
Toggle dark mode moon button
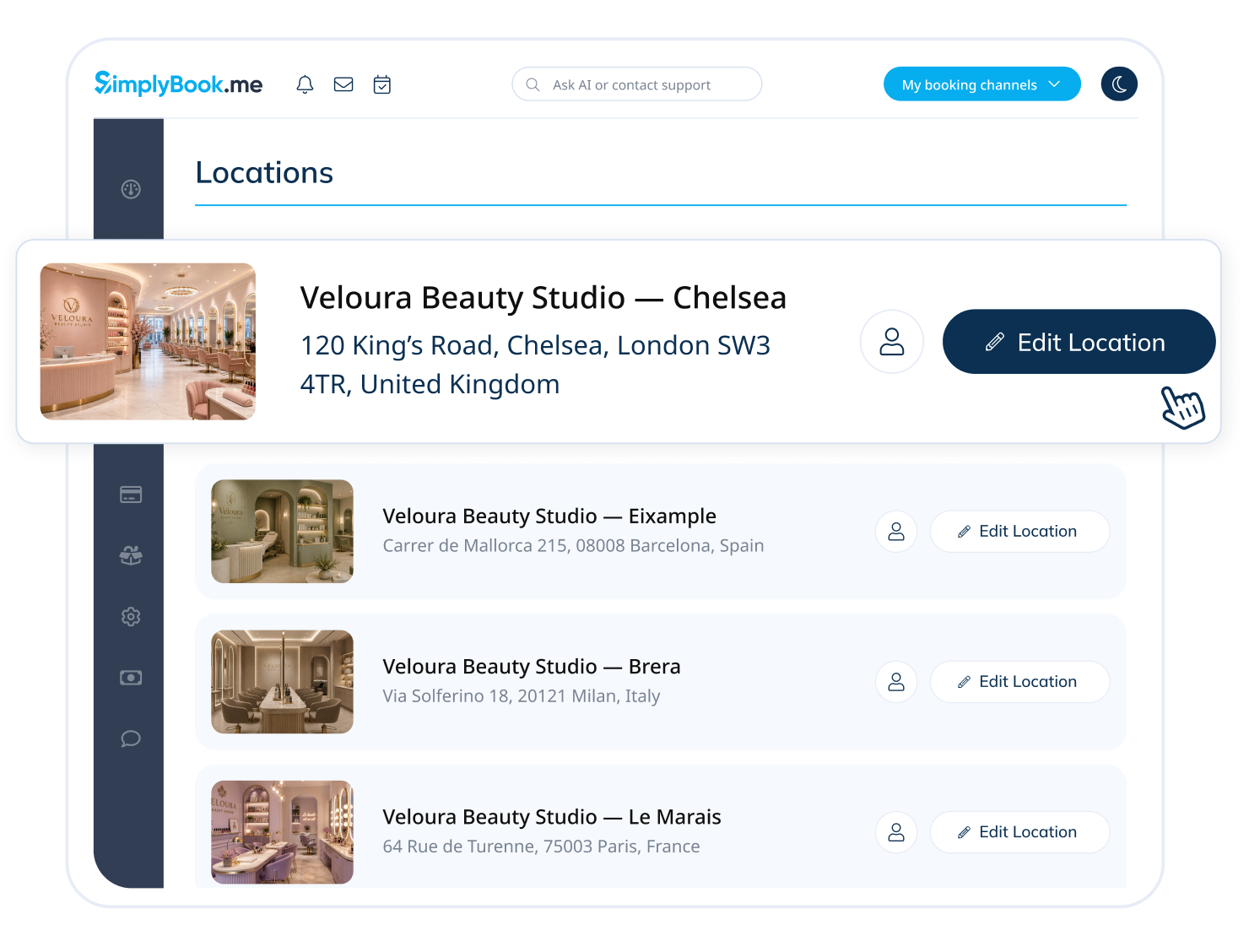click(1119, 84)
